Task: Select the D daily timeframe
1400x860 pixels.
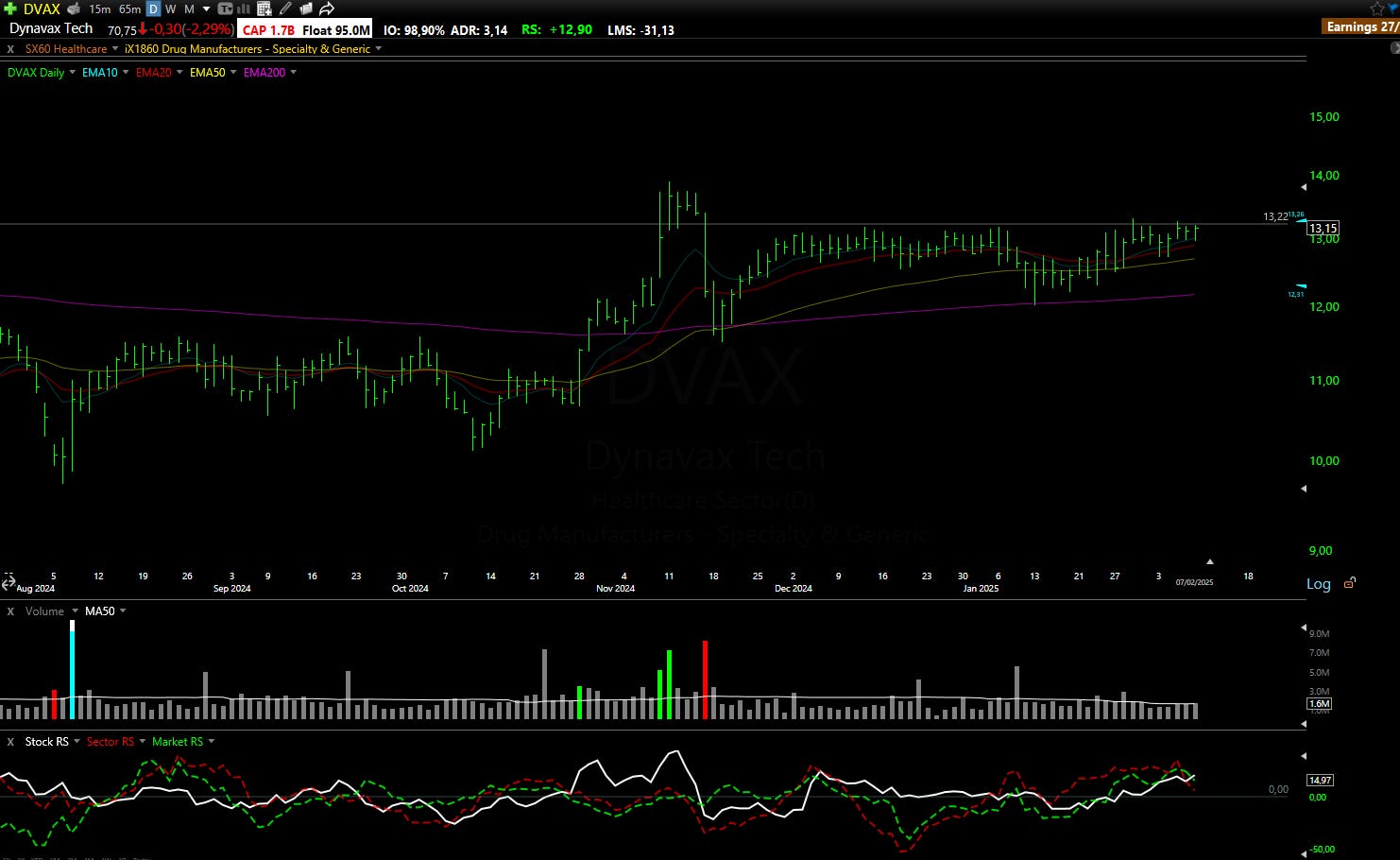Action: click(153, 9)
